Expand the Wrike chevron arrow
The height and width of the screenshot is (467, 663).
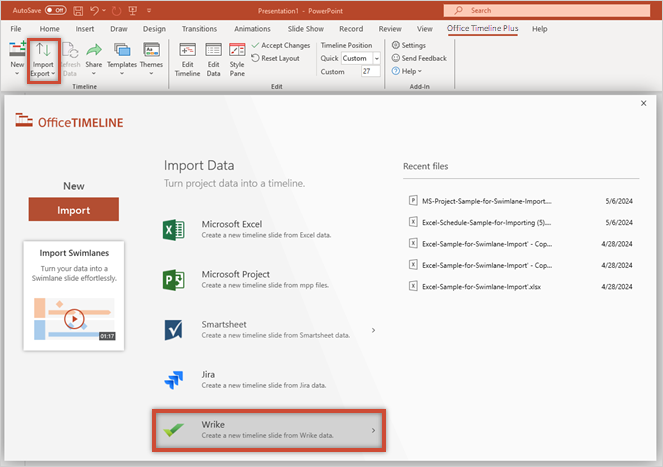tap(373, 430)
